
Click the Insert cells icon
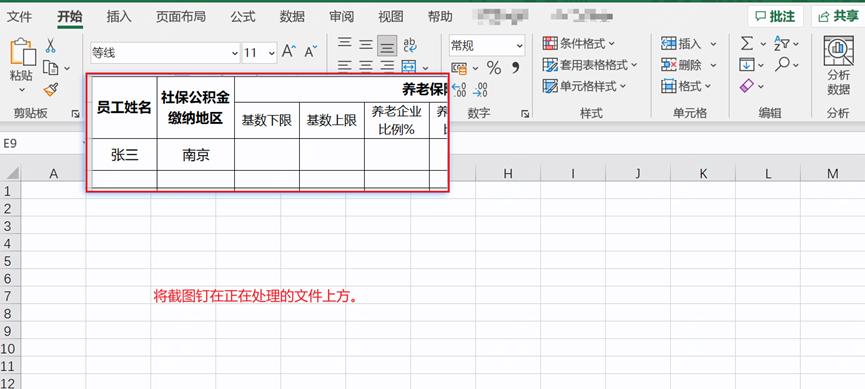click(669, 44)
